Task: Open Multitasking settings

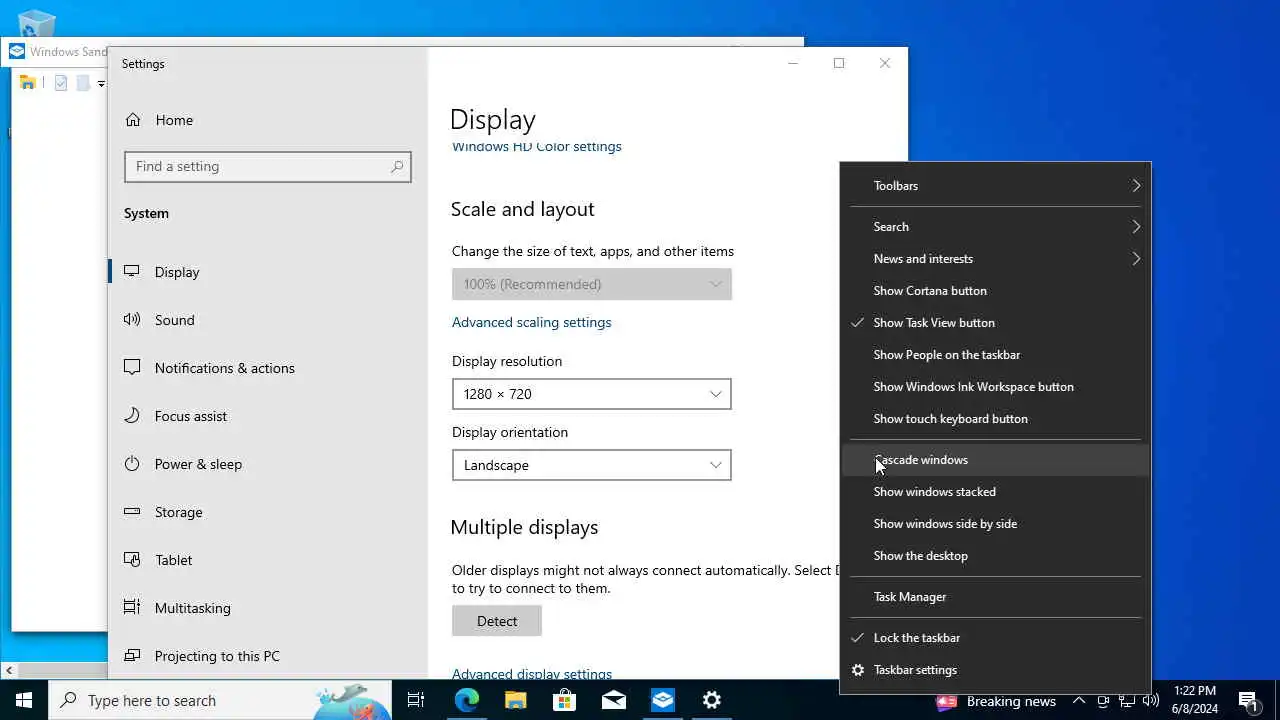Action: click(x=268, y=608)
